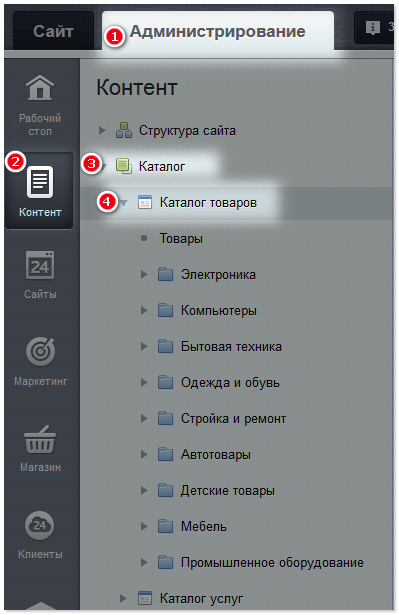Select the Каталог tree item
Image resolution: width=399 pixels, height=615 pixels.
coord(162,166)
